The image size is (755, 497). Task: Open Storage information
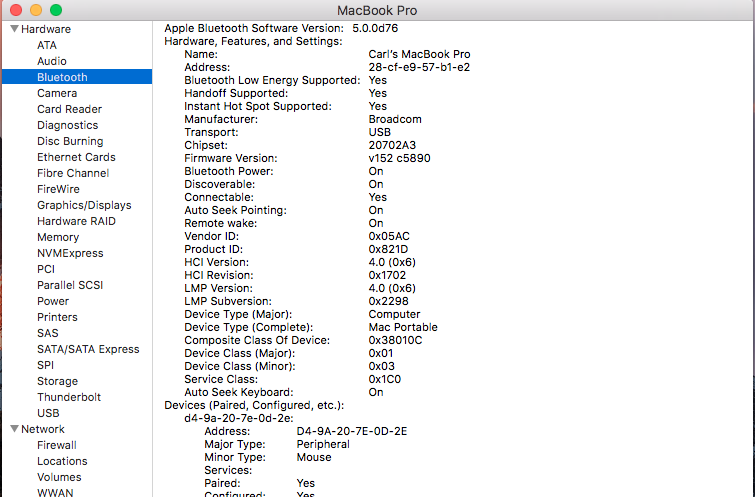[58, 381]
